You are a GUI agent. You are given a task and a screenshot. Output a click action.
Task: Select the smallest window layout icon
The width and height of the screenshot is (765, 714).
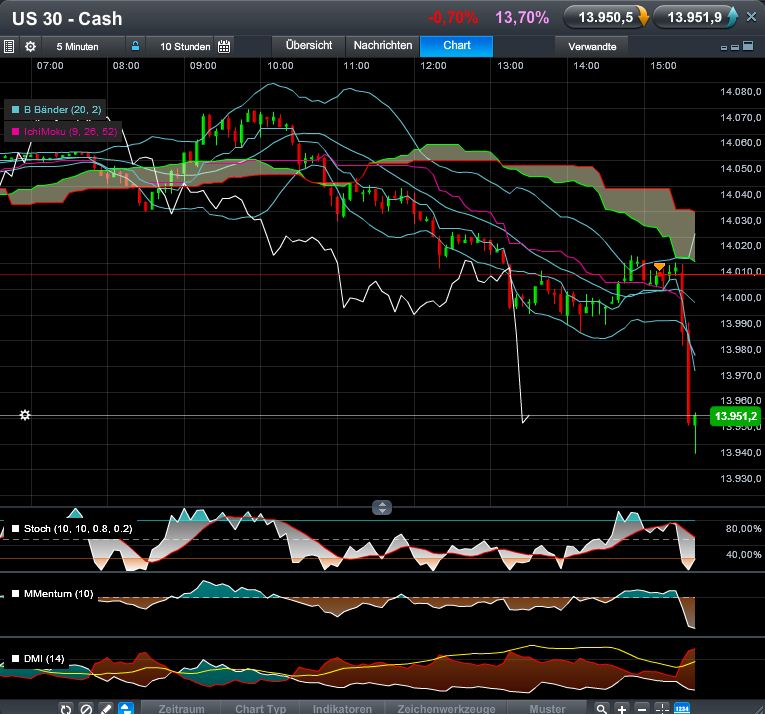(x=724, y=48)
